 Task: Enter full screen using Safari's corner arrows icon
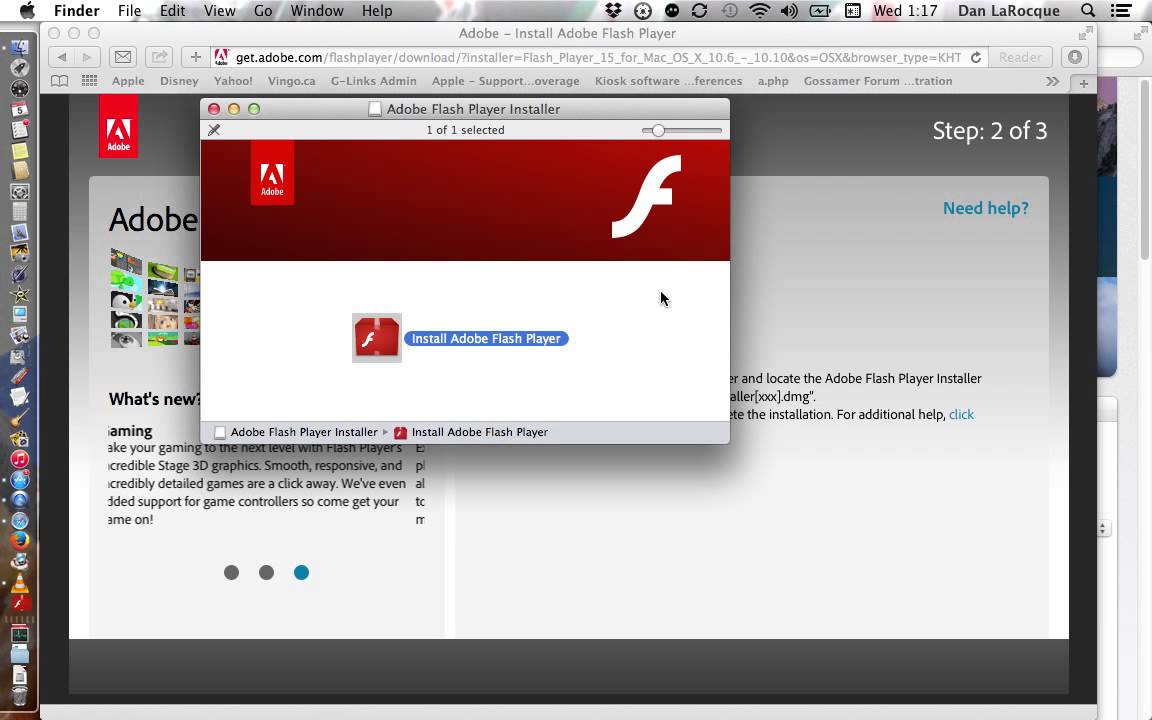click(1085, 33)
